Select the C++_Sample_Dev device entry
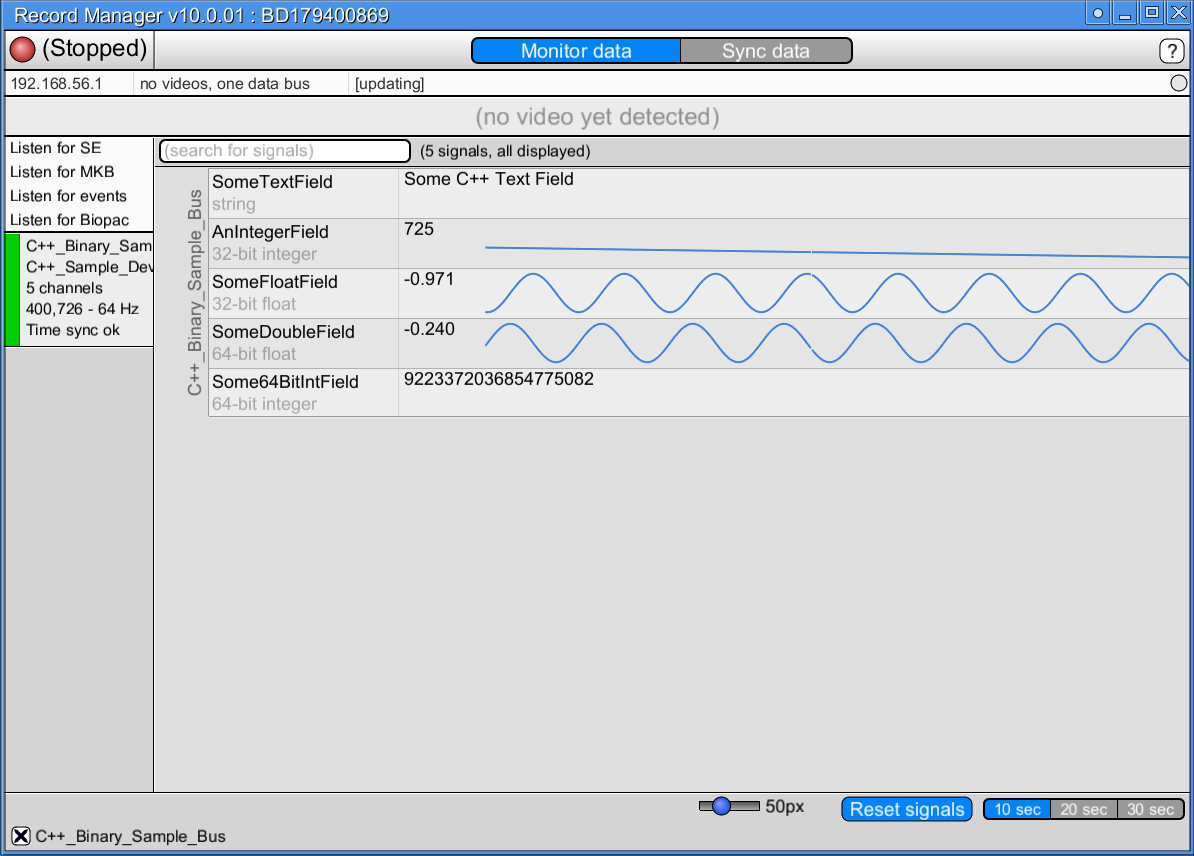1194x856 pixels. pyautogui.click(x=85, y=267)
